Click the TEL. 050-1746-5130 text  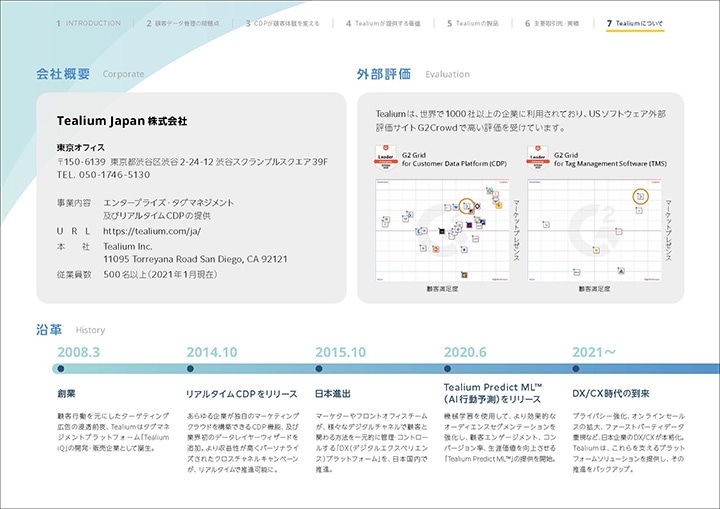point(103,175)
